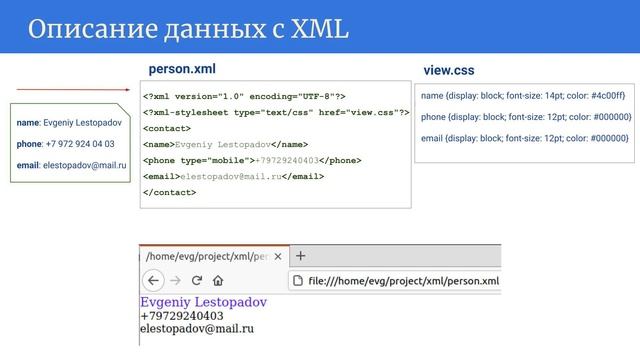This screenshot has width=640, height=360.
Task: Click the card line email: elestopadov@mail.ru
Action: tap(71, 165)
